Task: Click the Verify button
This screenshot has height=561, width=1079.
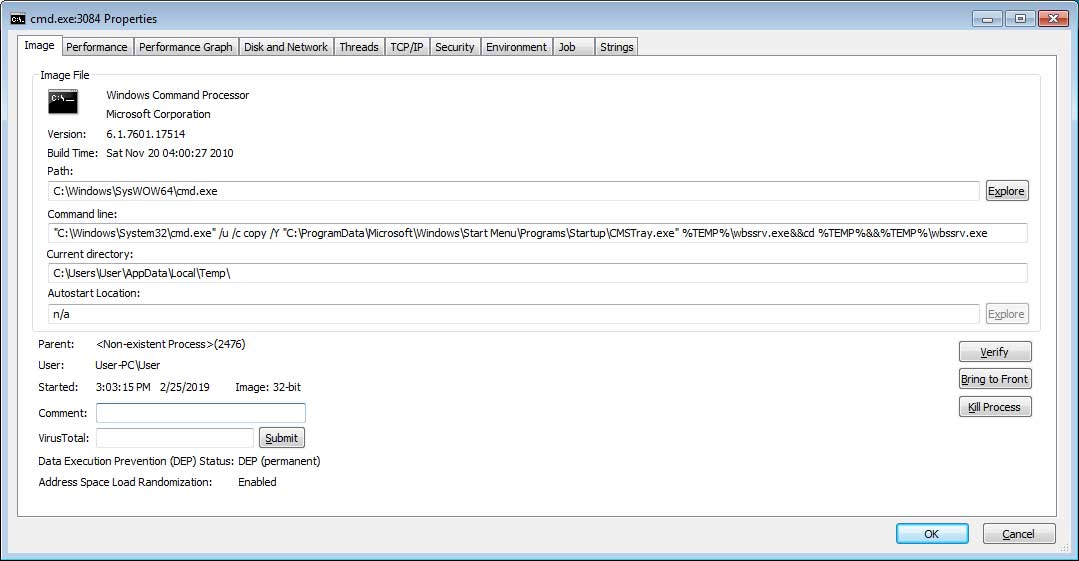Action: 995,352
